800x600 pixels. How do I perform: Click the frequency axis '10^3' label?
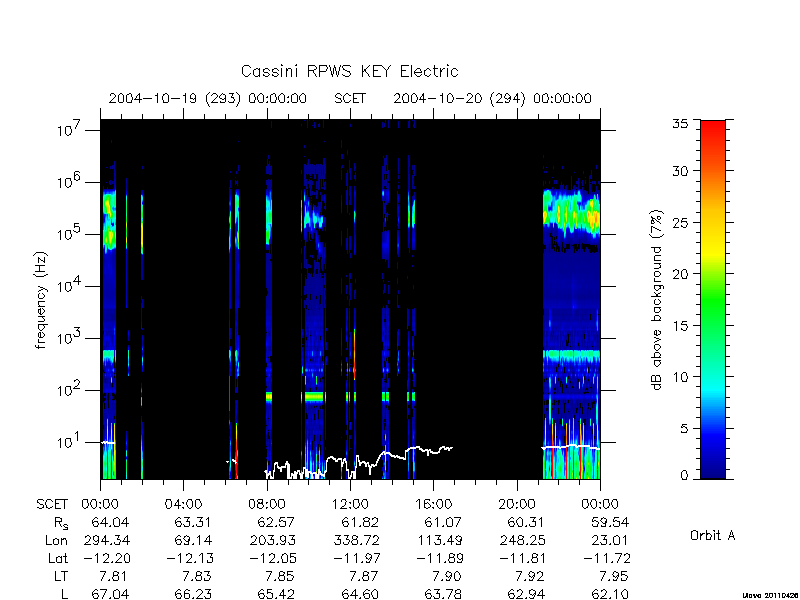coord(68,338)
